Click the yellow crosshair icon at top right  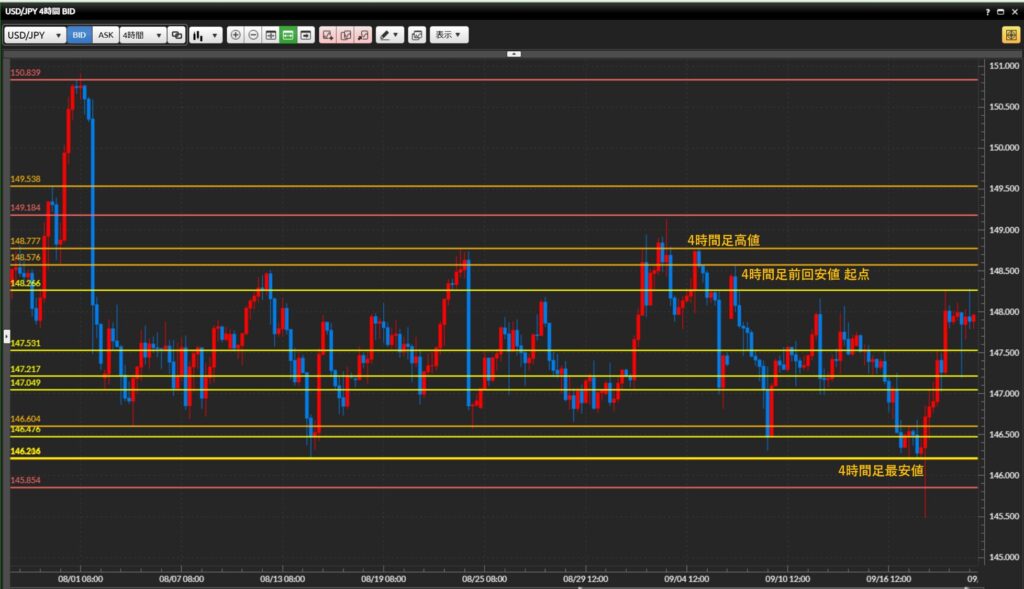click(x=1011, y=35)
